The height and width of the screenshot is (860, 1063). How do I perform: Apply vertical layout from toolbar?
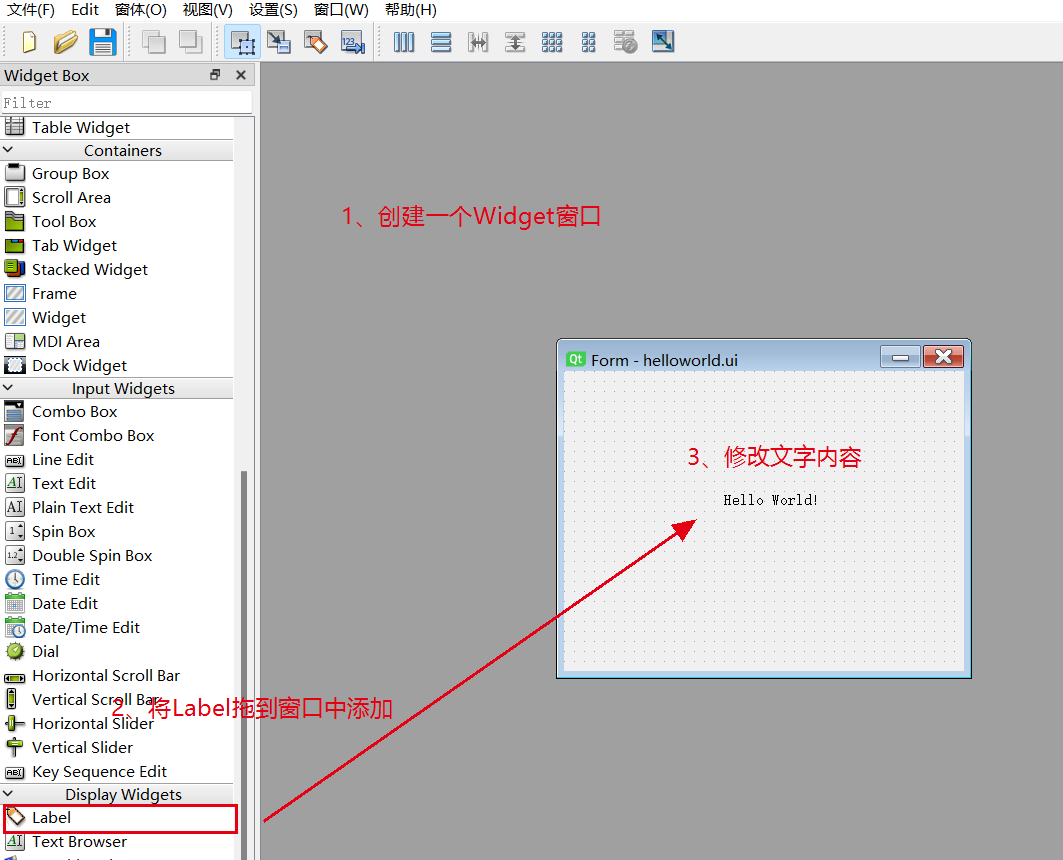coord(441,42)
